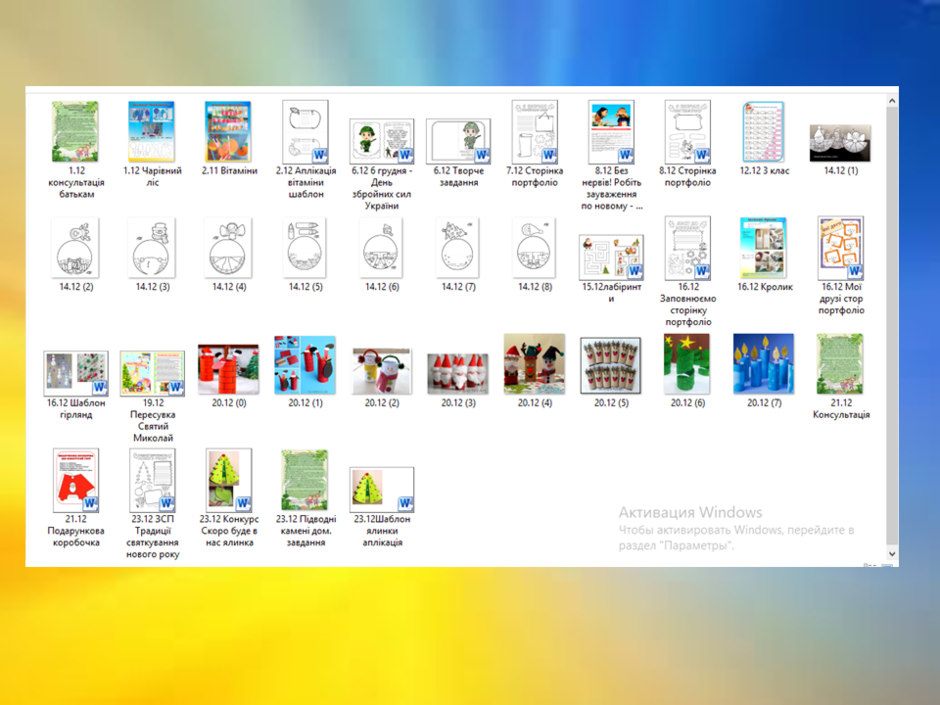Image resolution: width=940 pixels, height=705 pixels.
Task: Select the "14.12 (5)" picture thumbnail
Action: (305, 248)
